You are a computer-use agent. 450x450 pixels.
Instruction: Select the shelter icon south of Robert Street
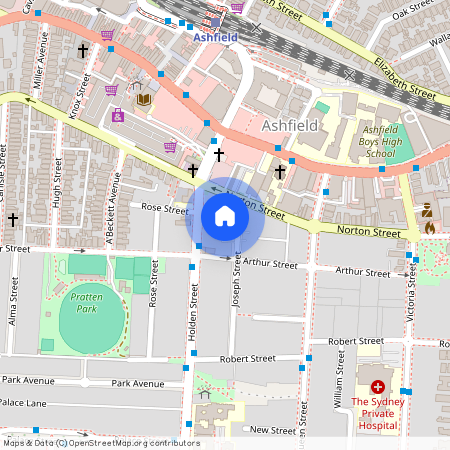tap(205, 394)
